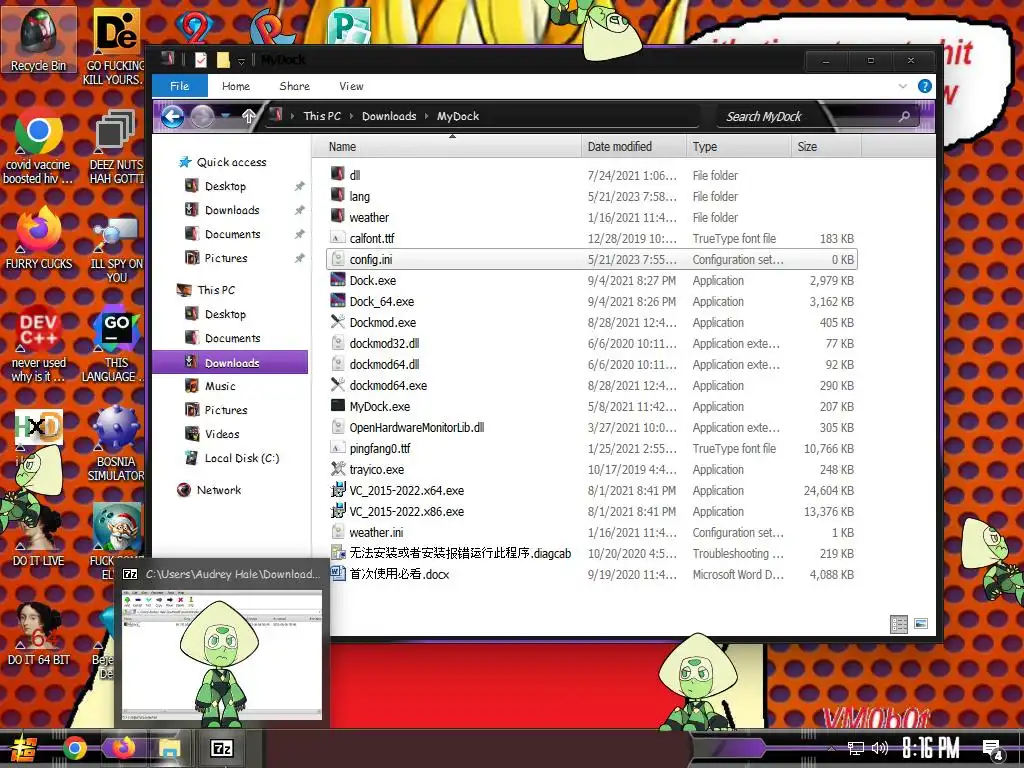
Task: Click File Explorer icon in the taskbar
Action: click(169, 748)
